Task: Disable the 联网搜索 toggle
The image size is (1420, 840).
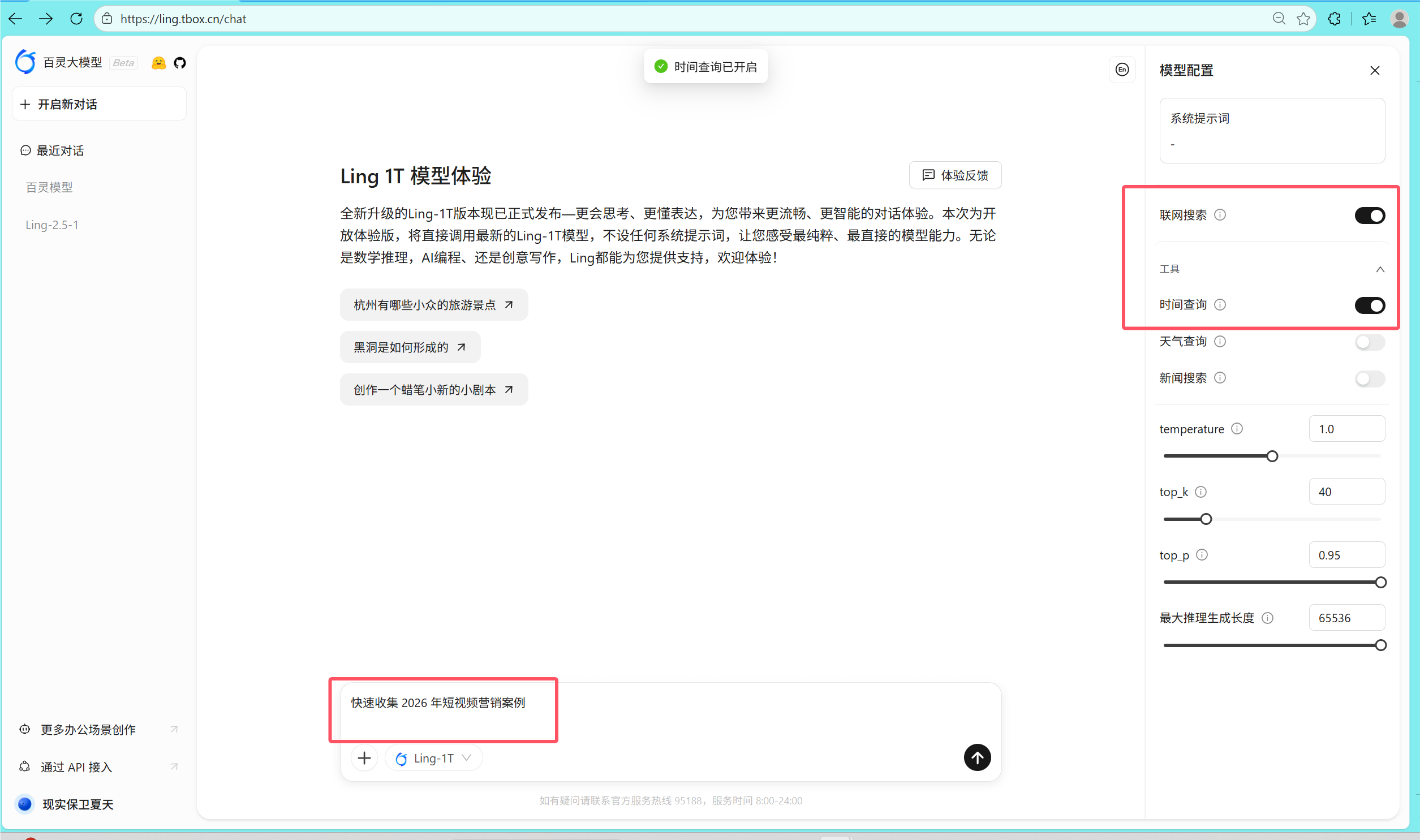Action: (x=1369, y=215)
